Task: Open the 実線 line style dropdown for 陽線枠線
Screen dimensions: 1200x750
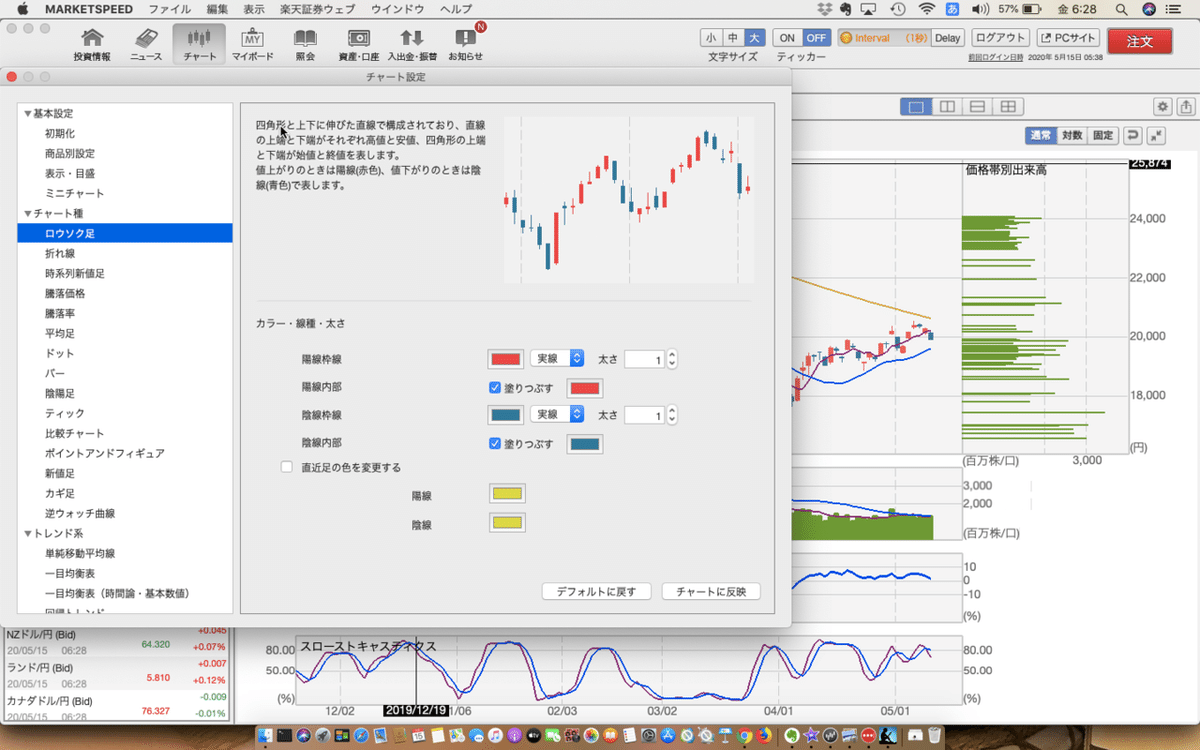Action: coord(557,358)
